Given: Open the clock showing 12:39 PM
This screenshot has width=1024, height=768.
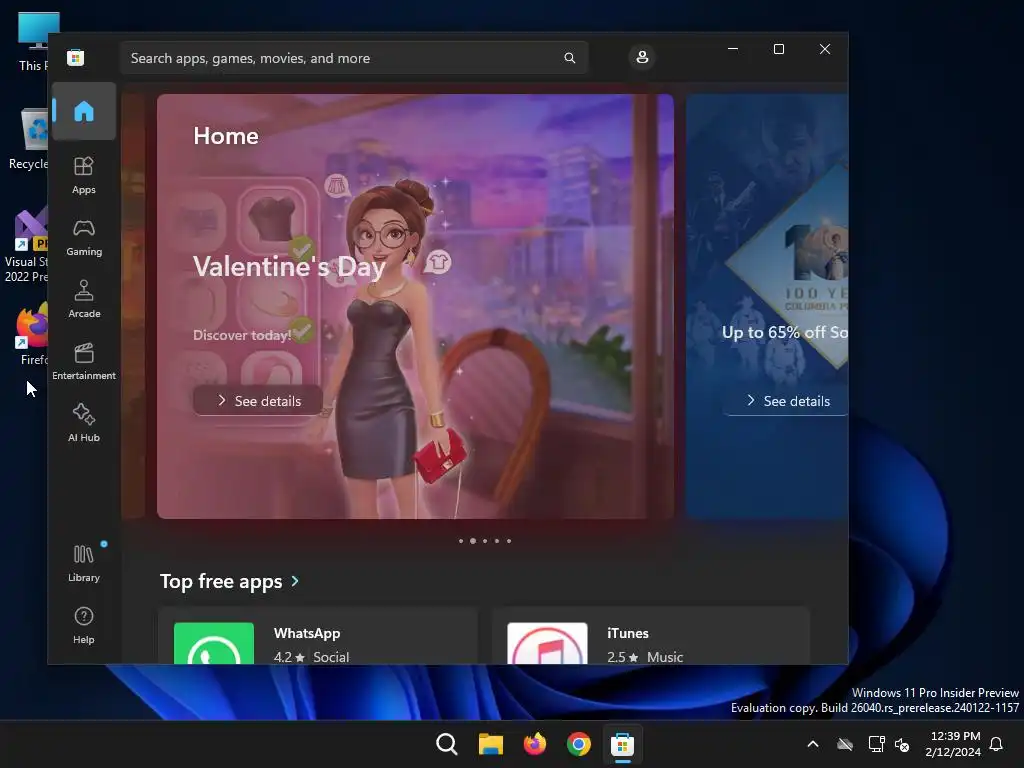Looking at the screenshot, I should point(953,744).
